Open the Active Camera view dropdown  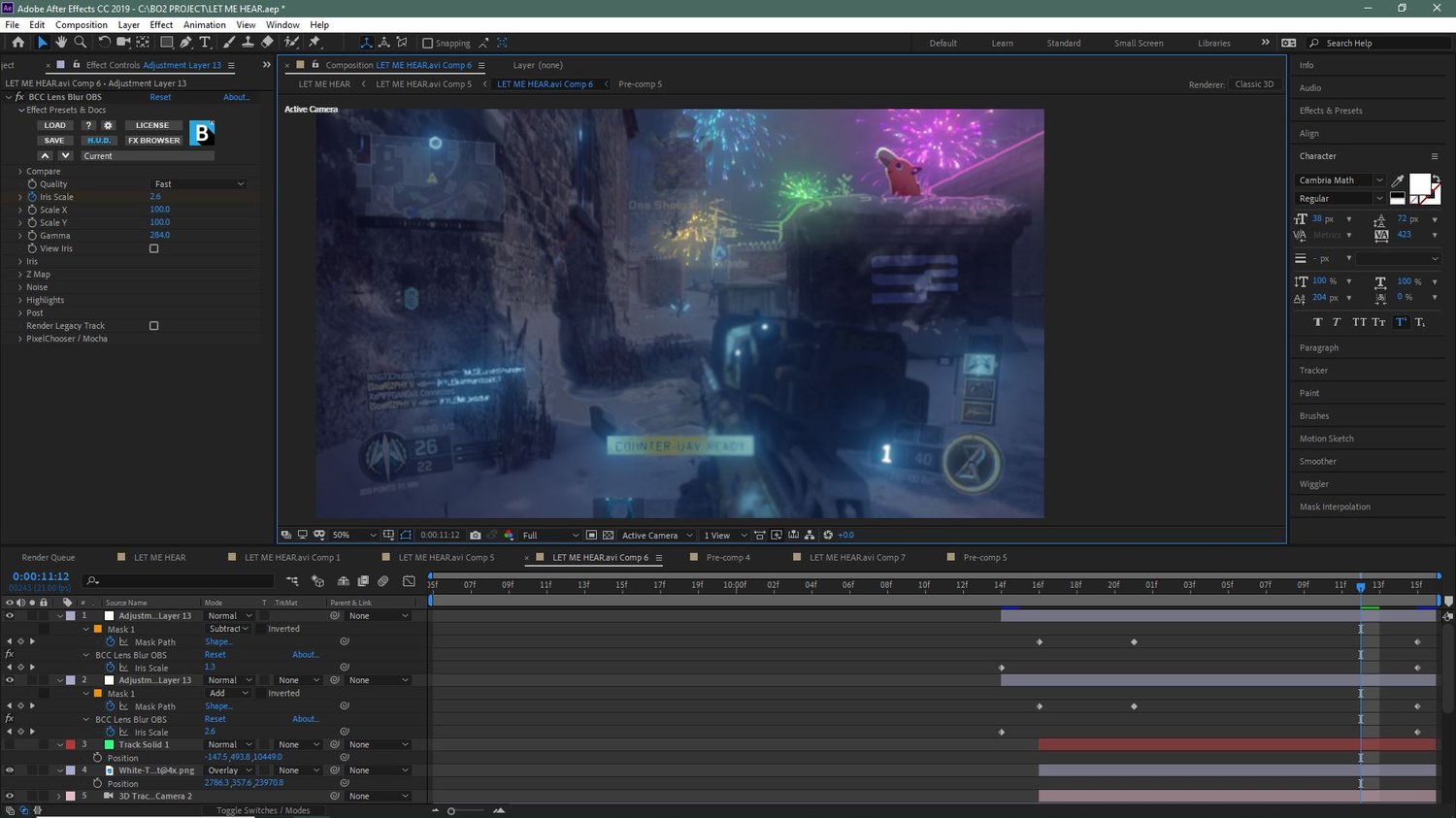[x=657, y=535]
